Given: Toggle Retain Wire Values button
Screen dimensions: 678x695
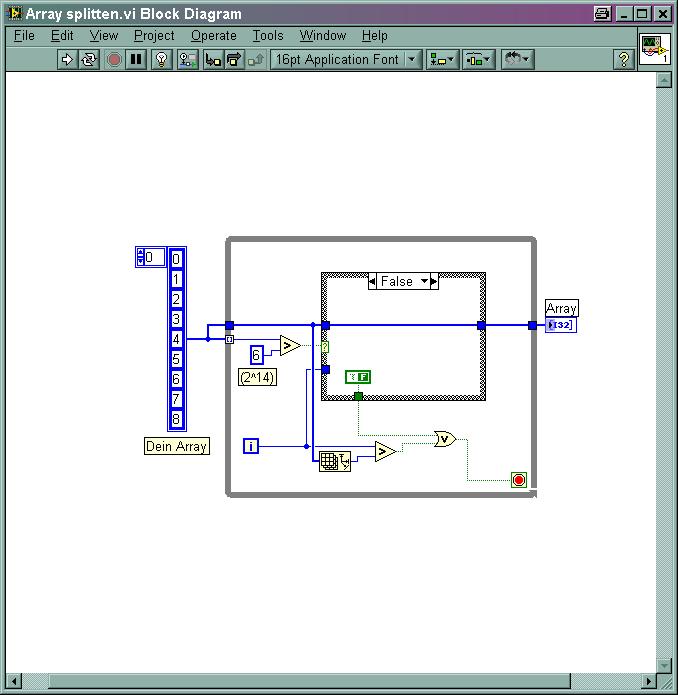Looking at the screenshot, I should (x=188, y=59).
